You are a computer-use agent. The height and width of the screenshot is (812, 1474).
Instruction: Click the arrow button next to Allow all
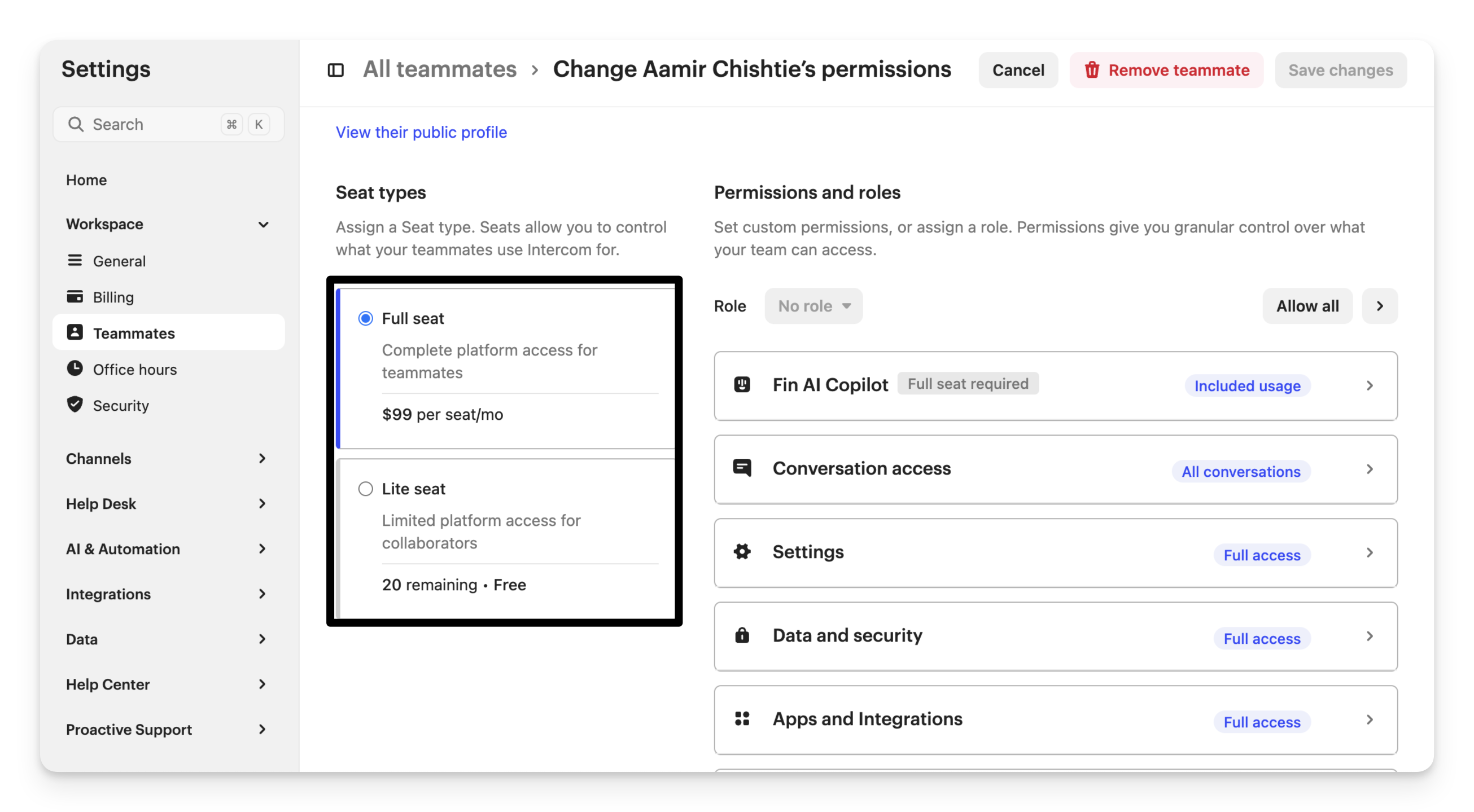[x=1380, y=306]
